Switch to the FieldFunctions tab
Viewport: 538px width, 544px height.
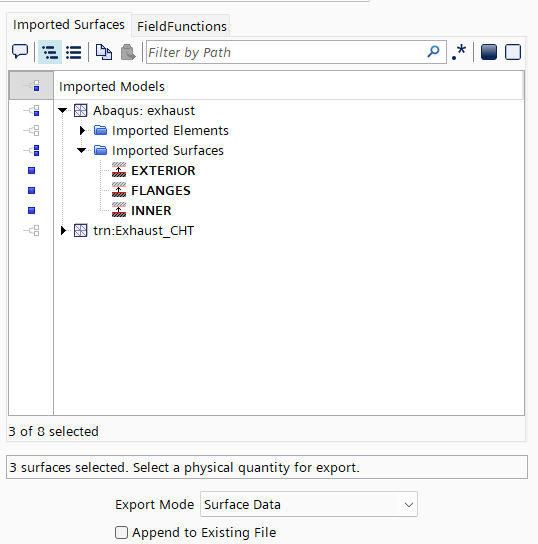click(182, 26)
